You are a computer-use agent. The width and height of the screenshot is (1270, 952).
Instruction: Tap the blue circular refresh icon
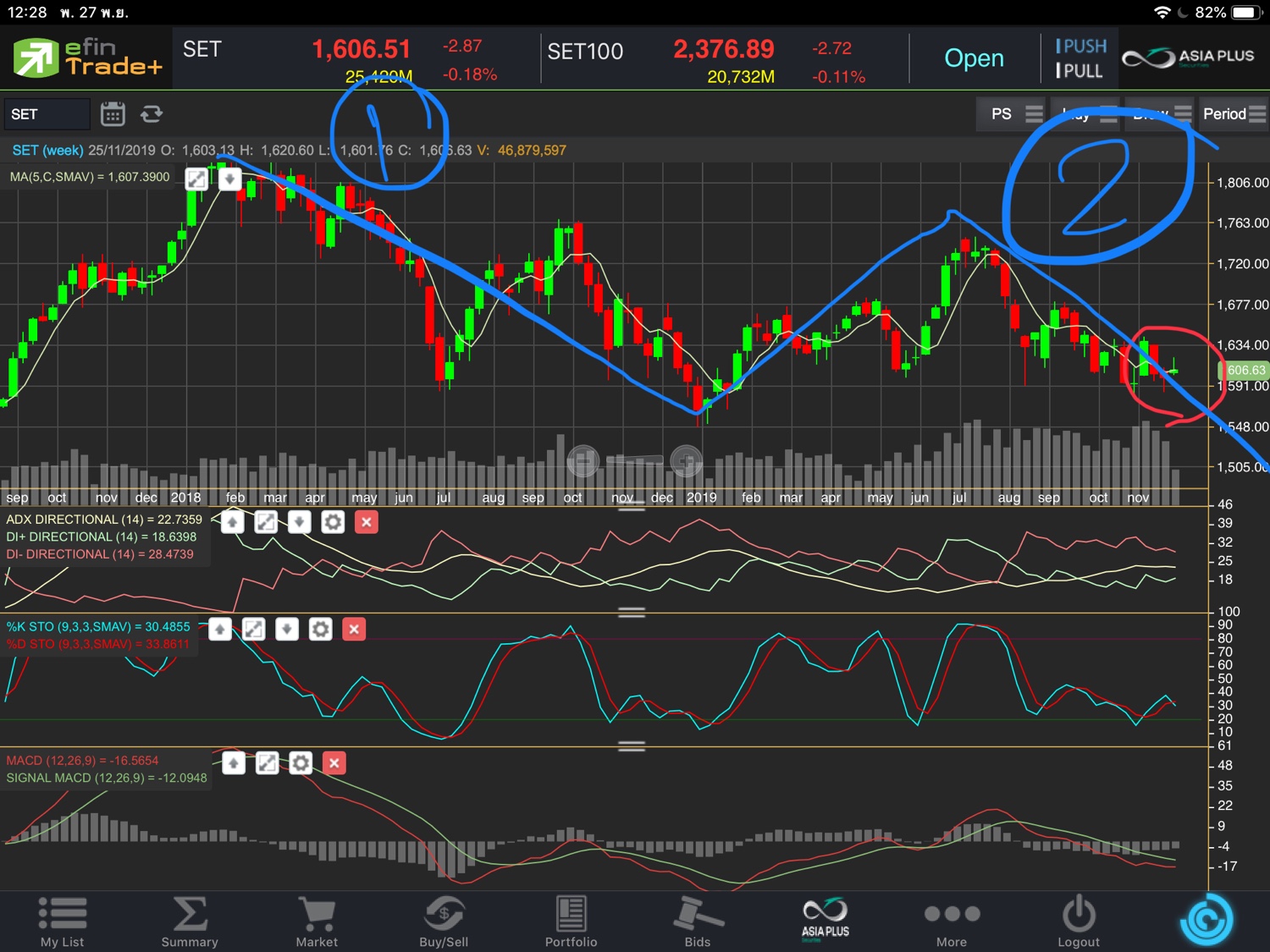(x=1206, y=920)
